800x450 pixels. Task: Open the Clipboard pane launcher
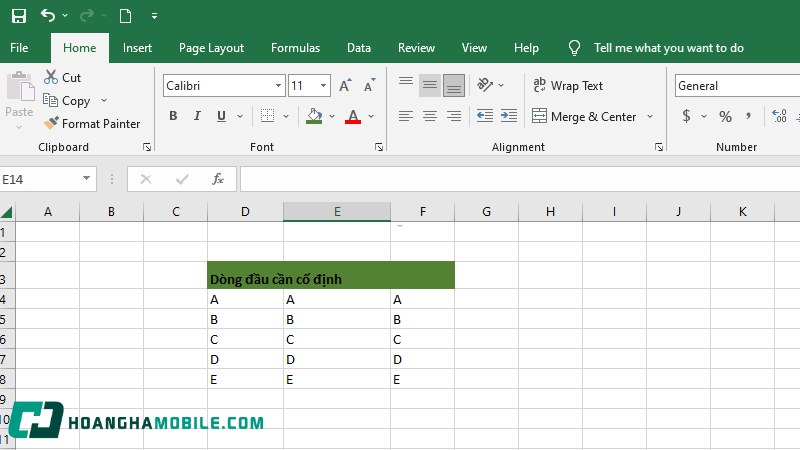(x=147, y=147)
